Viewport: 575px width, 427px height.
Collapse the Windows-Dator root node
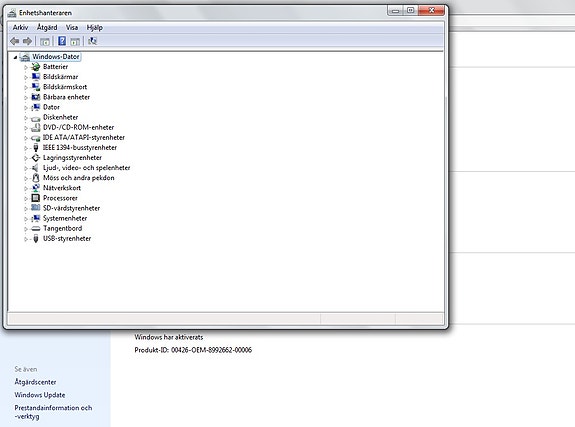(15, 57)
